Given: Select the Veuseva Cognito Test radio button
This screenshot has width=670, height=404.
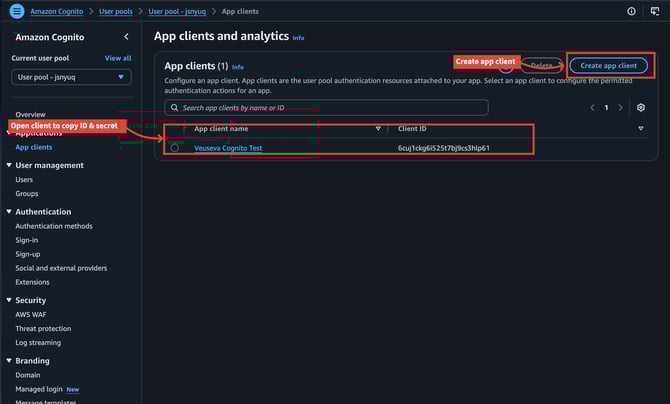Looking at the screenshot, I should (175, 148).
